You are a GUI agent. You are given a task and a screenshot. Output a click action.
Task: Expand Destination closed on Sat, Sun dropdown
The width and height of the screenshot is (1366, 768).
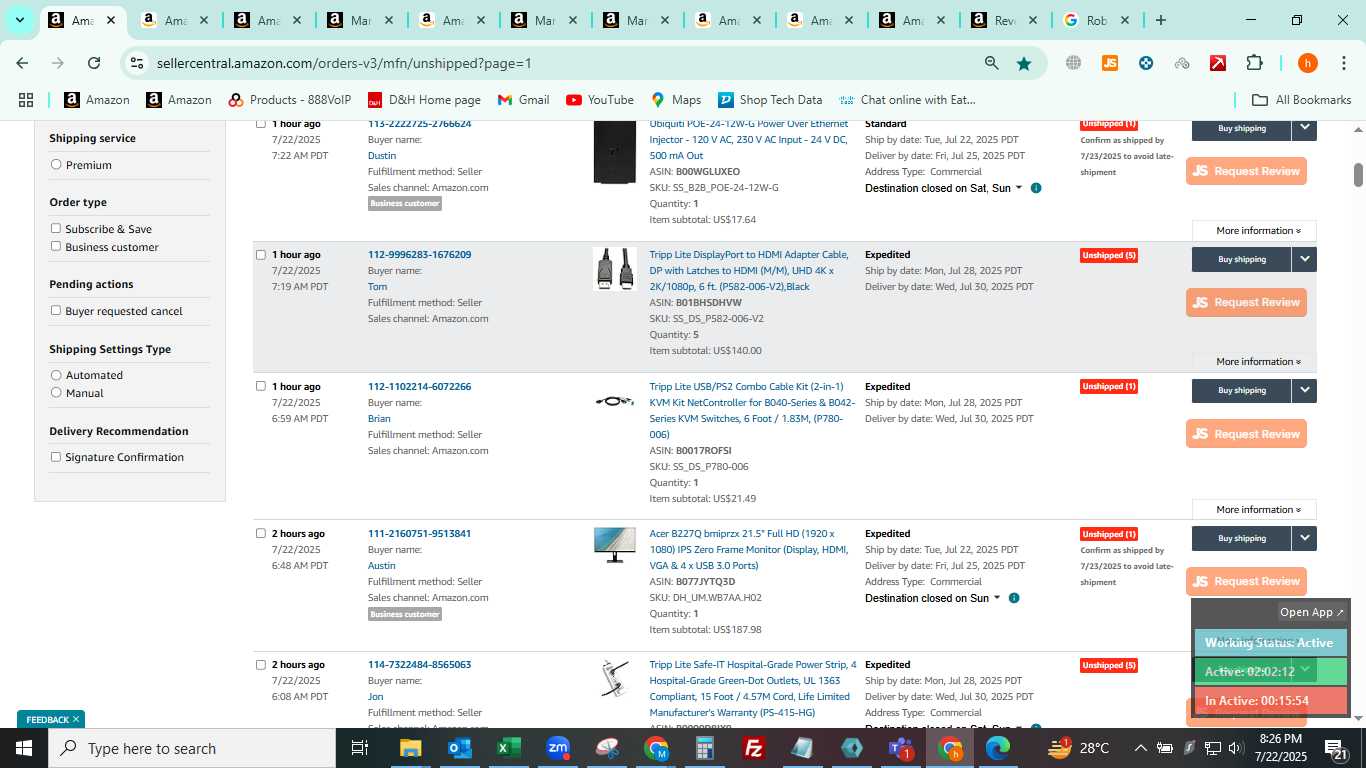[1019, 188]
